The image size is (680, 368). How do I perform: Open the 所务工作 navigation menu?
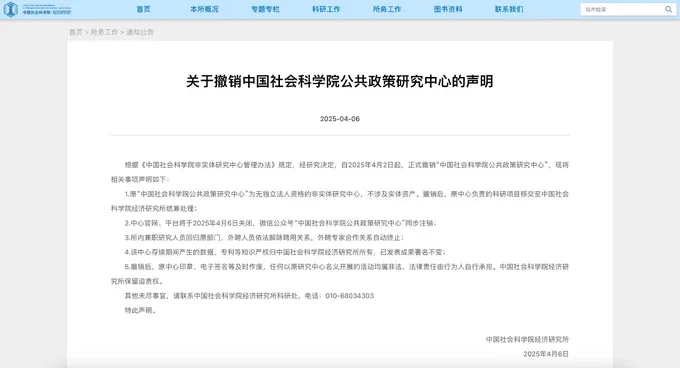(x=387, y=9)
